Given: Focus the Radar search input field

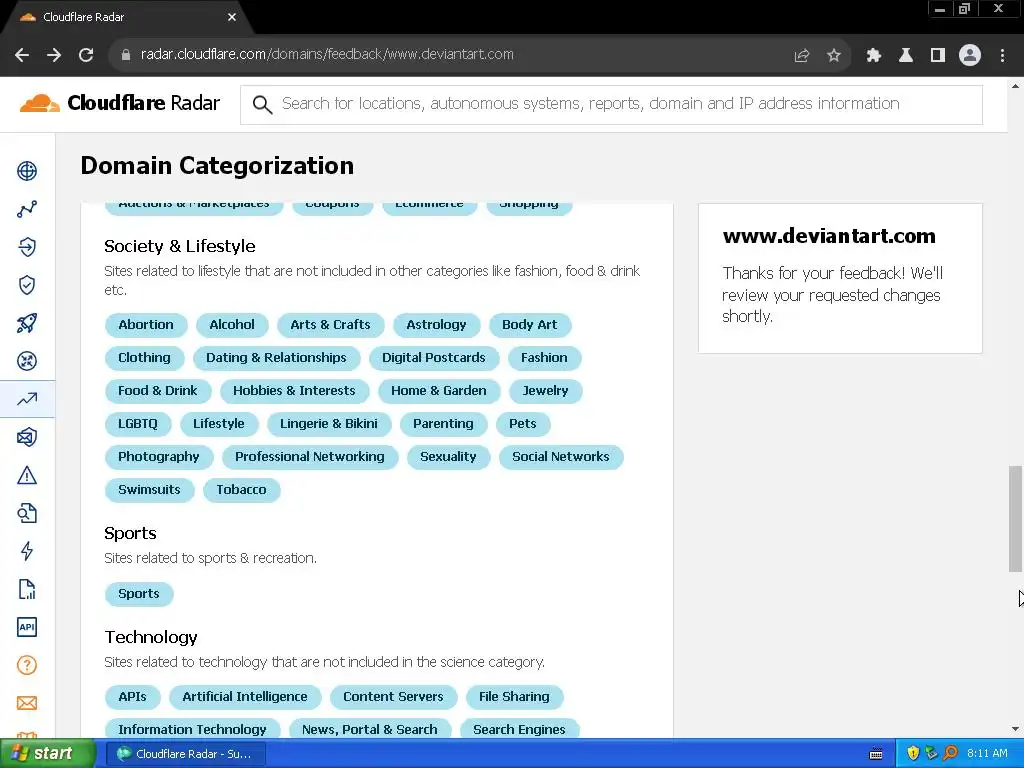Looking at the screenshot, I should pos(611,104).
